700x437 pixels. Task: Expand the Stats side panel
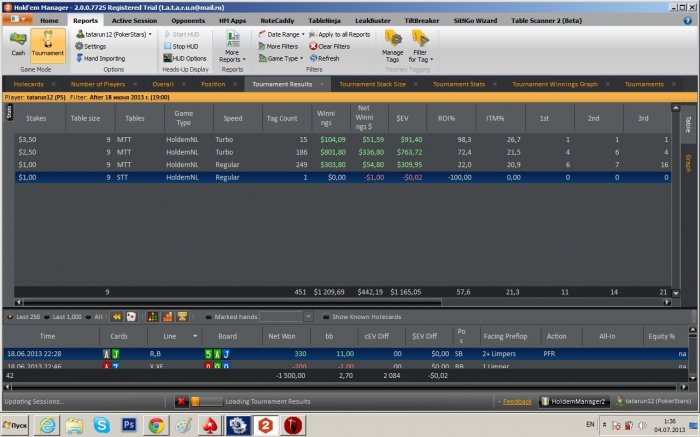9,112
